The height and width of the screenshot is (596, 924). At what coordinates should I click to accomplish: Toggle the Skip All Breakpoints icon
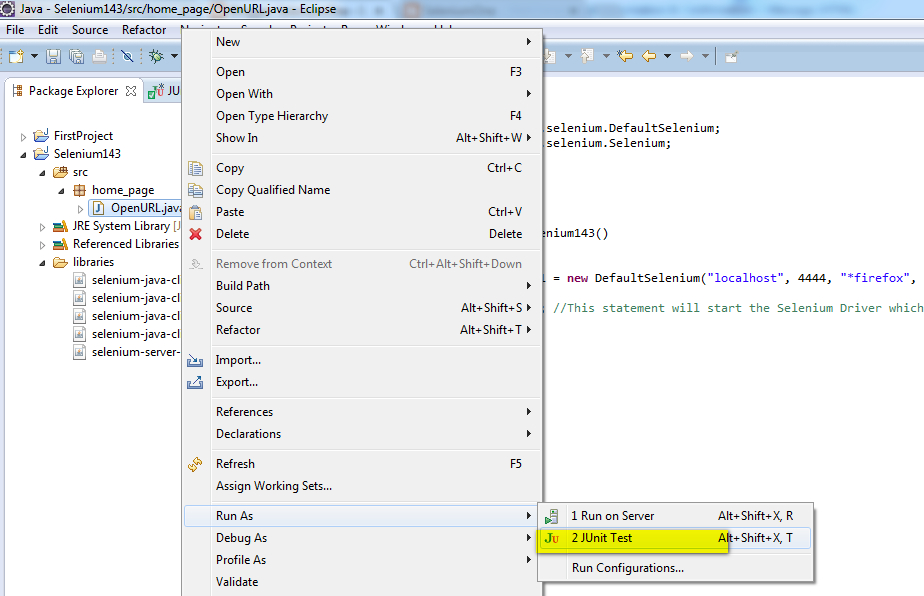127,56
